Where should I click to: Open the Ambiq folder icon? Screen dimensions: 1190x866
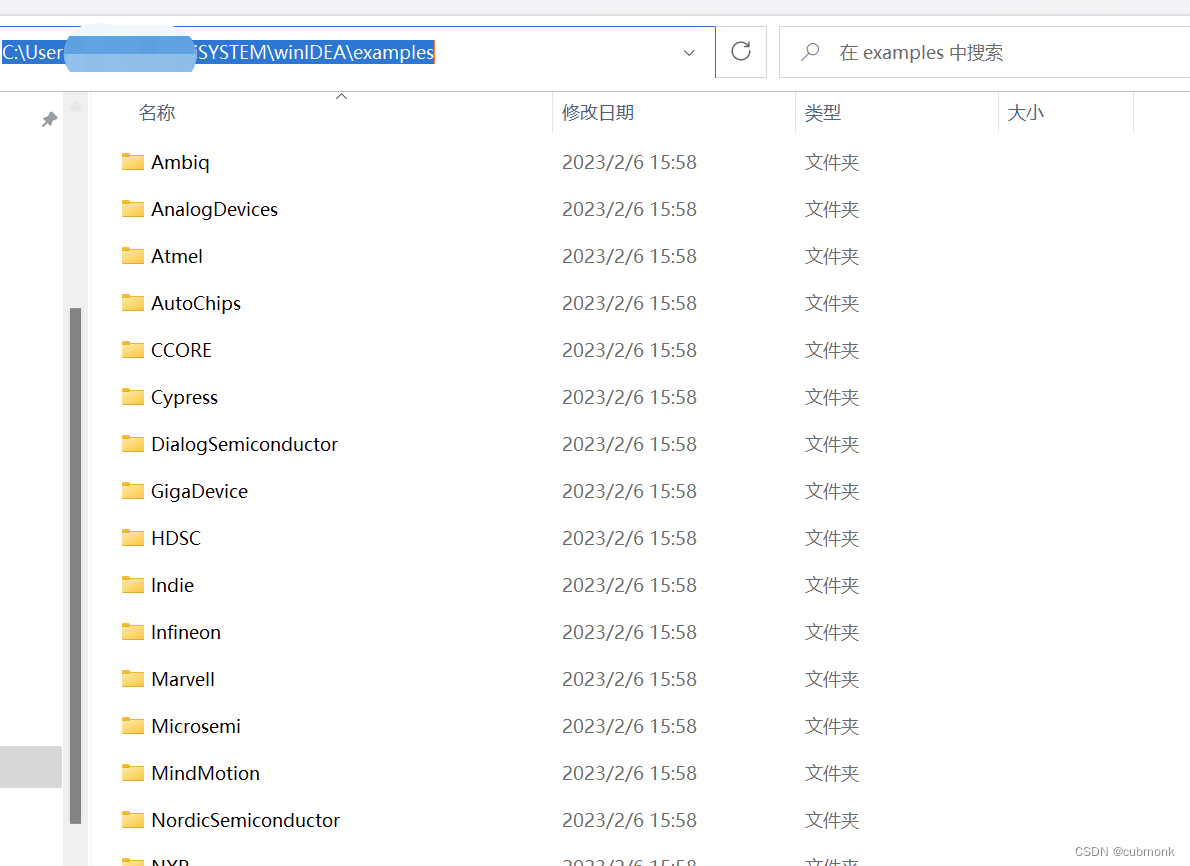pos(133,162)
